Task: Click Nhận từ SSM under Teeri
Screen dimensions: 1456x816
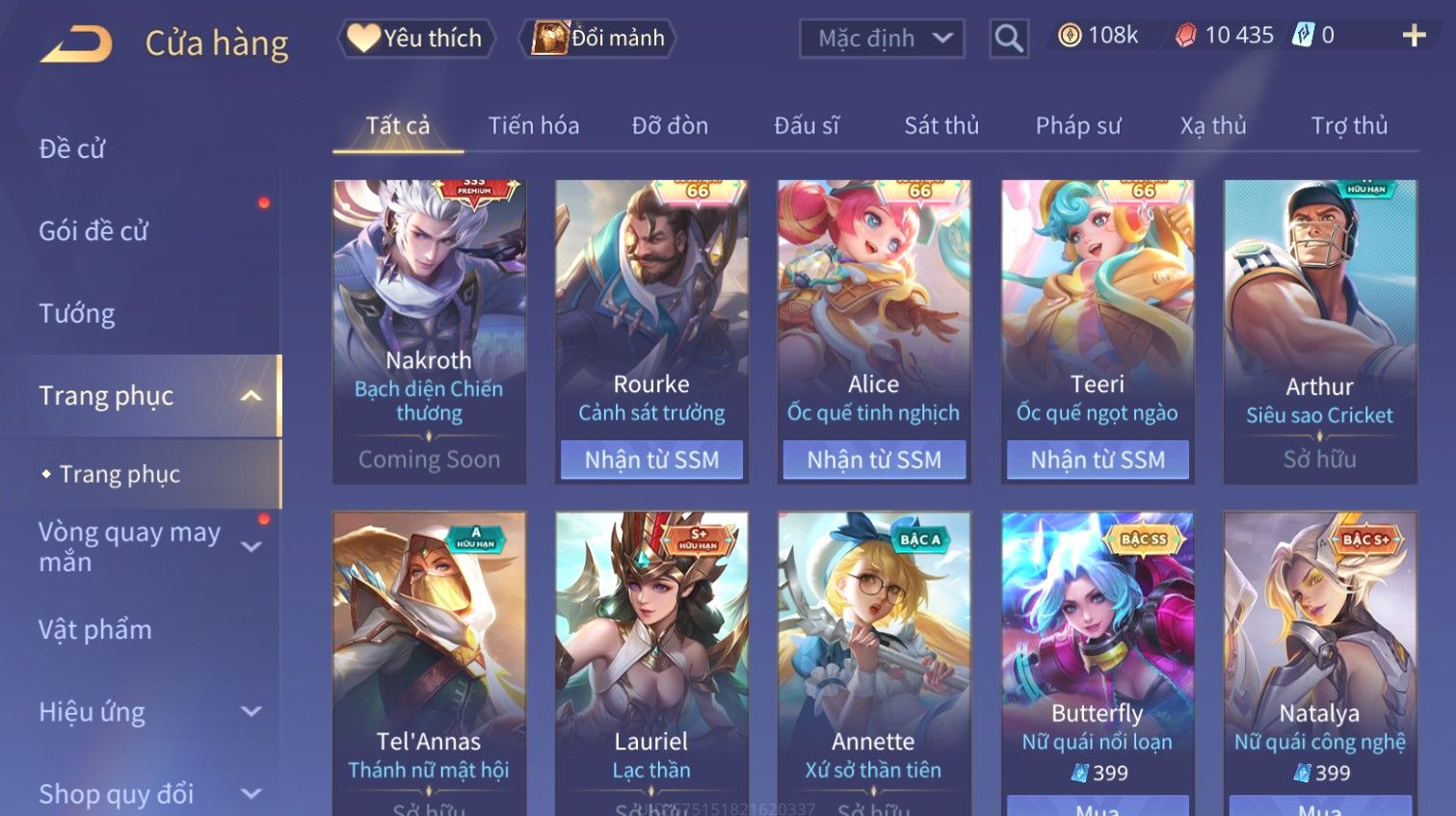Action: click(1098, 460)
